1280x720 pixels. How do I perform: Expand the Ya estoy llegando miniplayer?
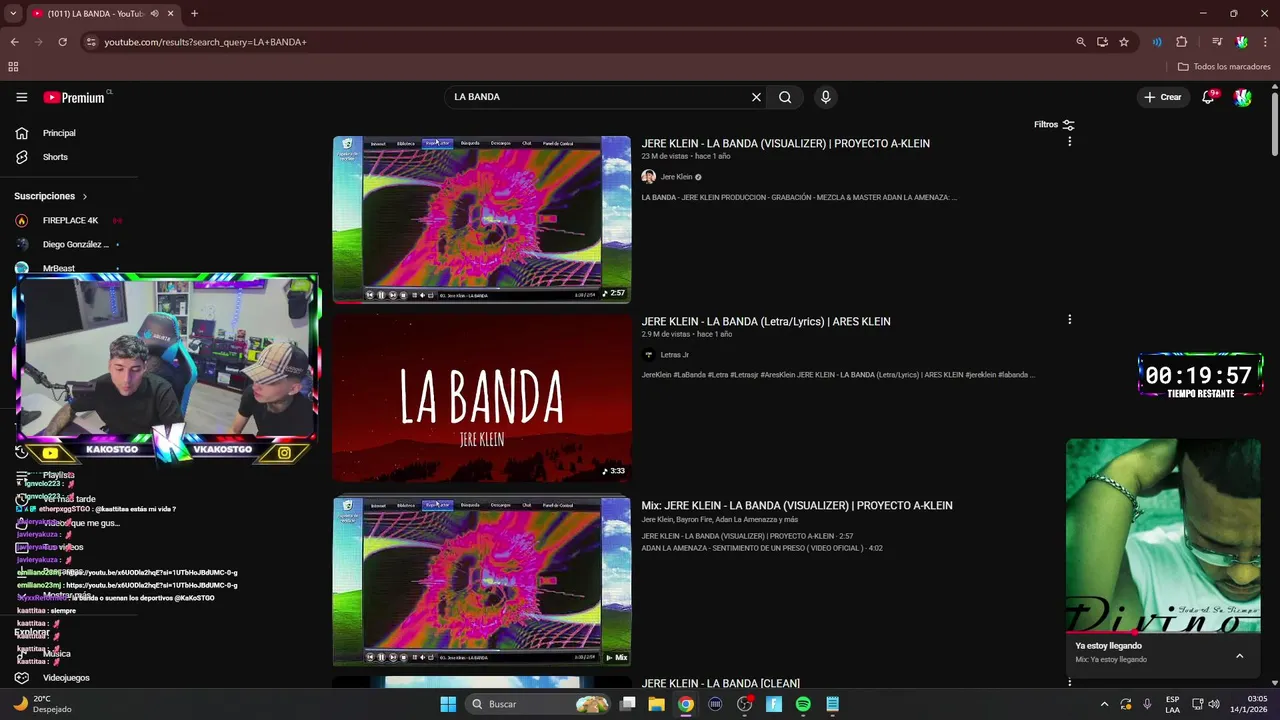(1239, 656)
